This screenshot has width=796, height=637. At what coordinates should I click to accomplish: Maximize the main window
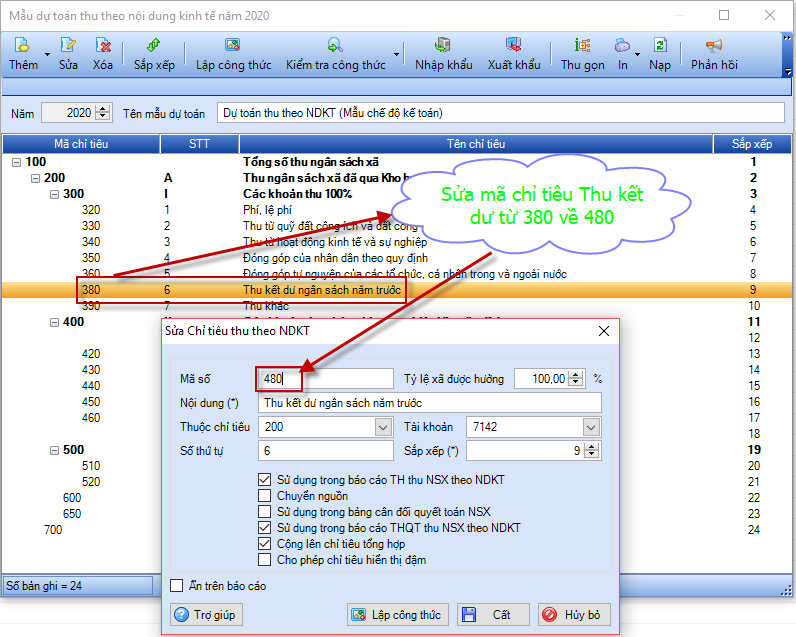point(724,15)
